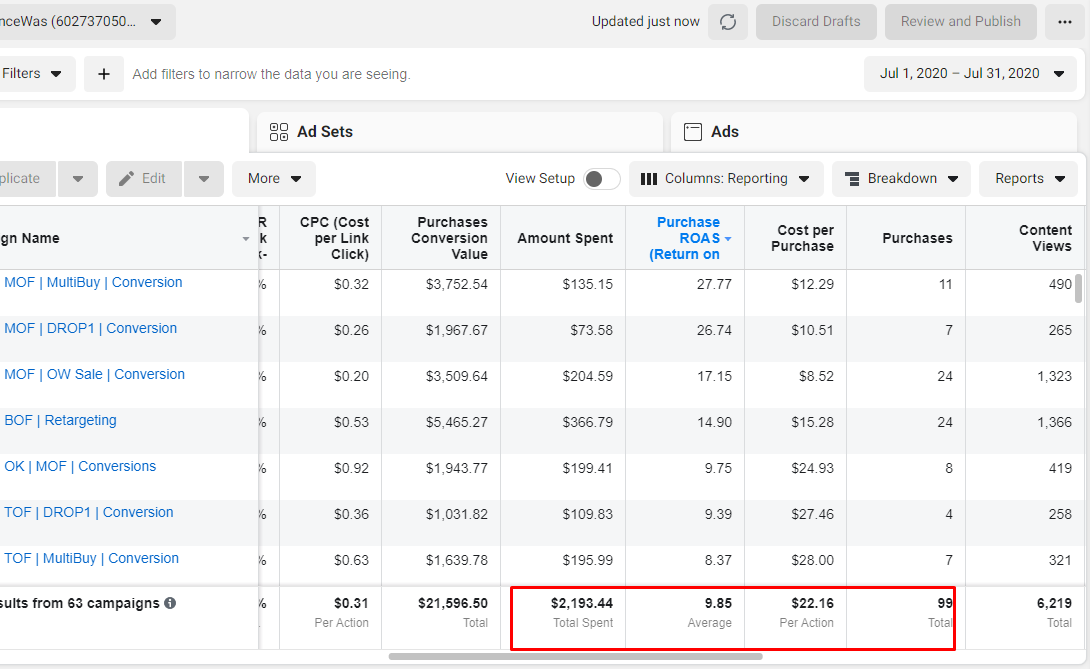
Task: Switch to the Ads tab
Action: click(724, 132)
